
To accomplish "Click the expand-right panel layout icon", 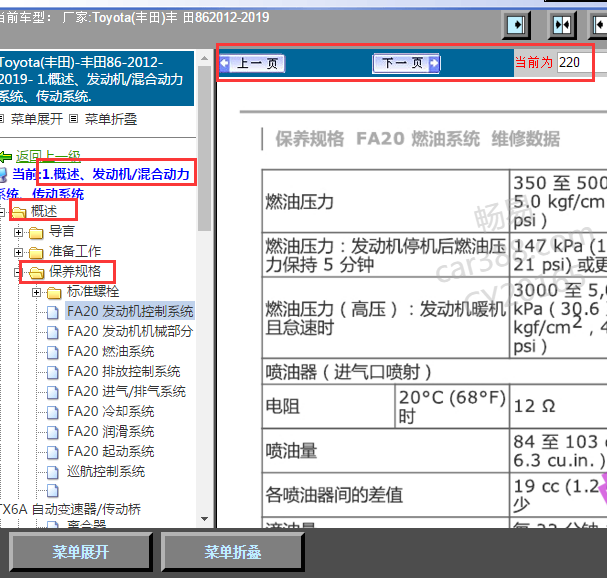I will [x=516, y=25].
